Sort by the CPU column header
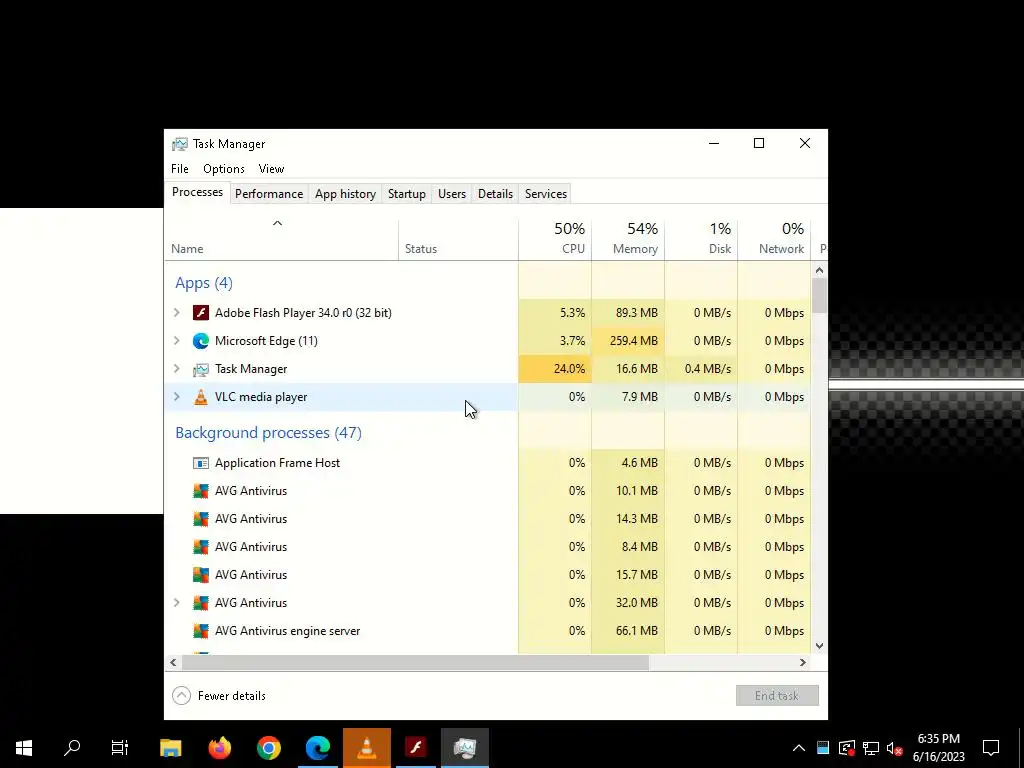This screenshot has height=768, width=1024. 555,238
